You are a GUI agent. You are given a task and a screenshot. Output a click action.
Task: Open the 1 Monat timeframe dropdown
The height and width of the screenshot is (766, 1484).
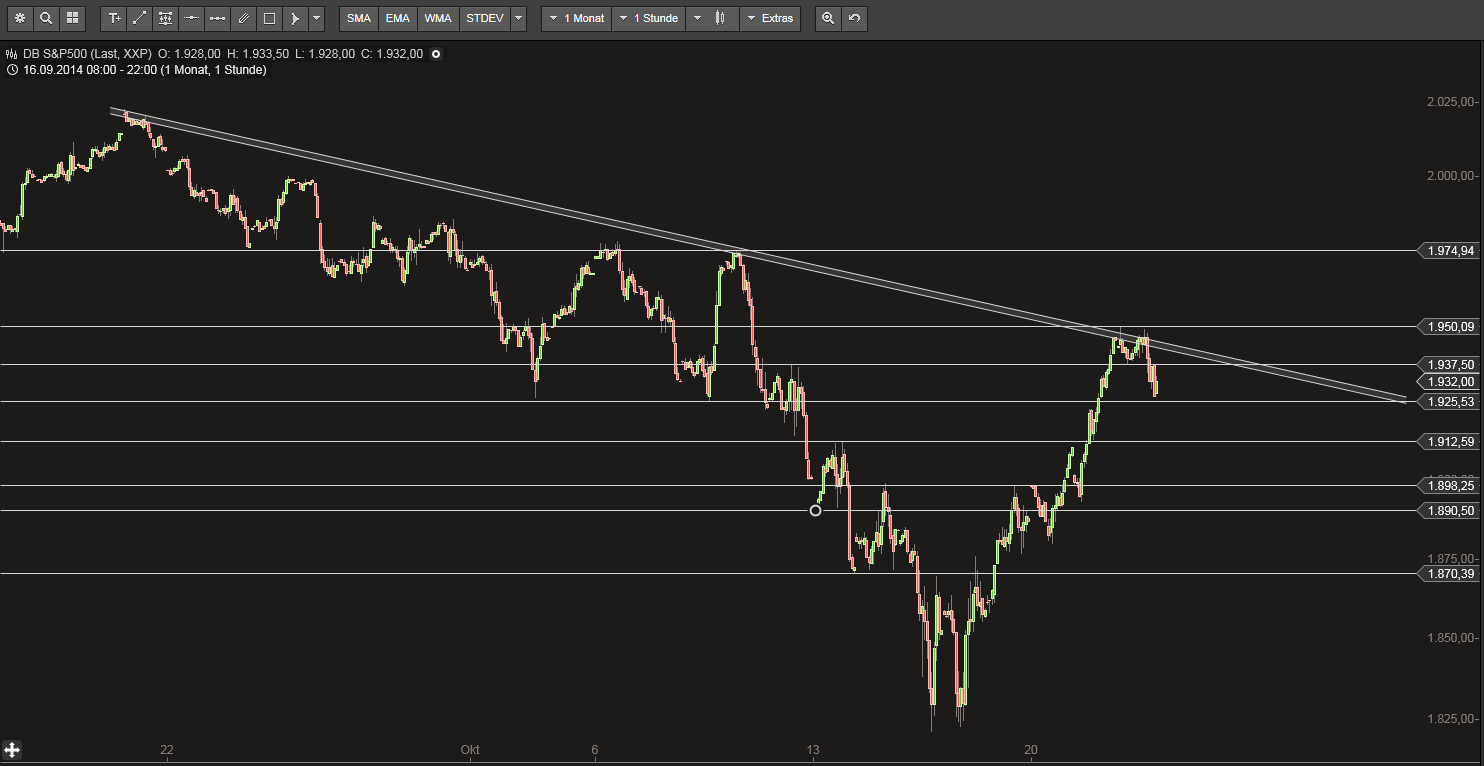click(576, 18)
